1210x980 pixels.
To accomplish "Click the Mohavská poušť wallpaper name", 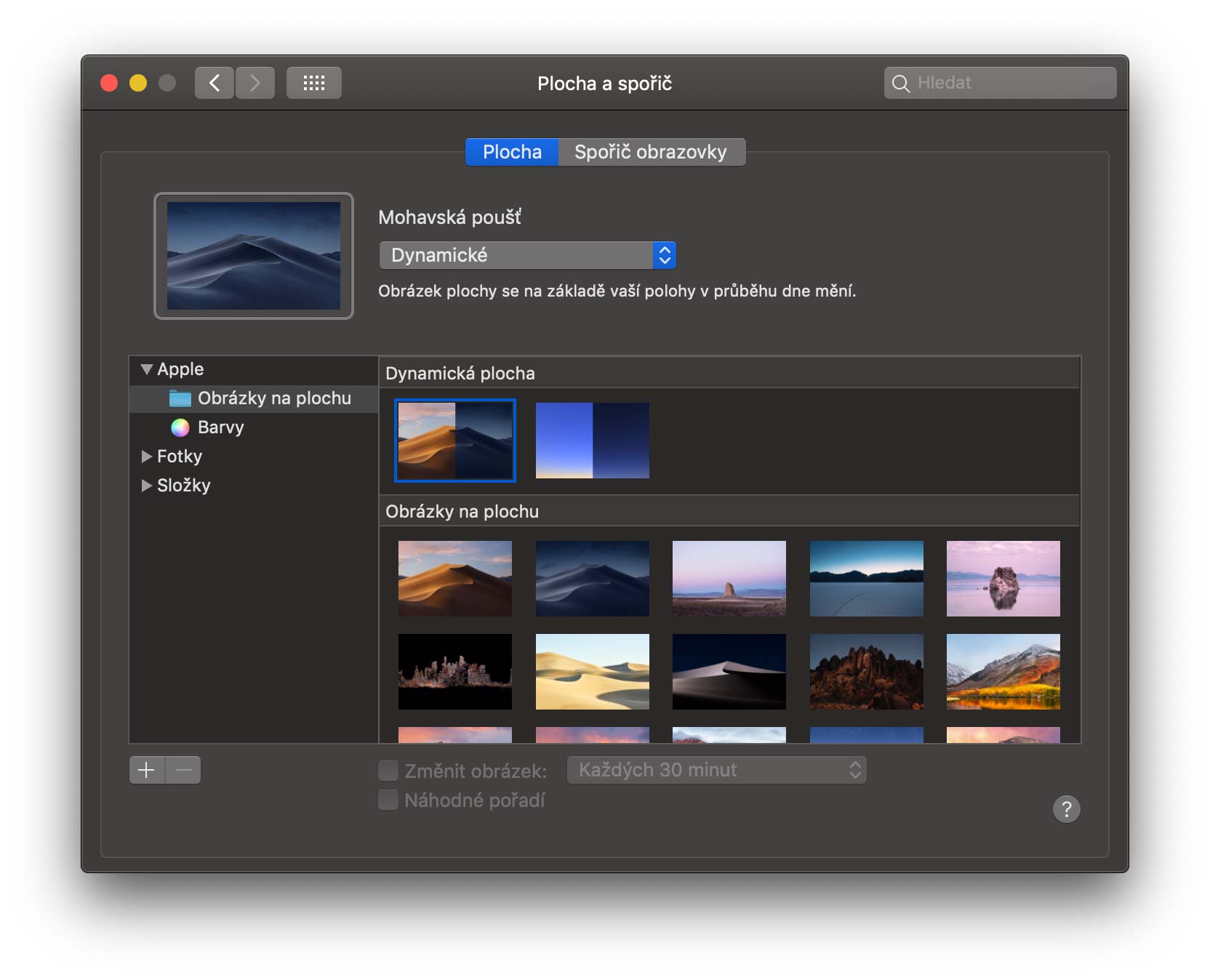I will (449, 217).
